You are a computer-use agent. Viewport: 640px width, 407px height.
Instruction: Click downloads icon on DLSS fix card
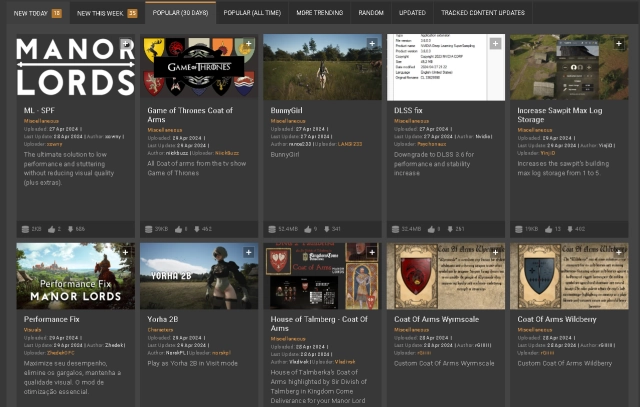tap(450, 229)
